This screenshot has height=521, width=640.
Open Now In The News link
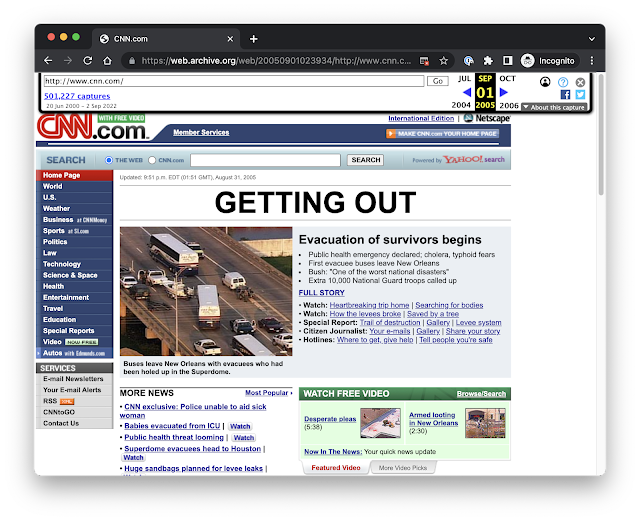(x=333, y=452)
